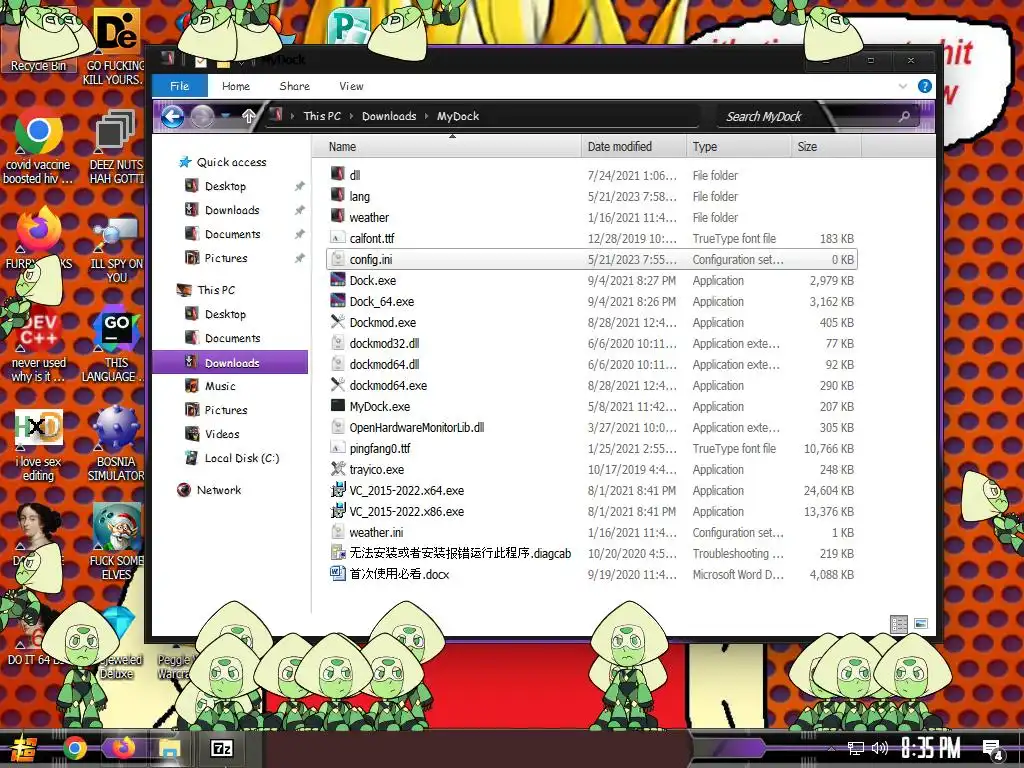Viewport: 1024px width, 768px height.
Task: Sort files by Date modified column
Action: tap(633, 146)
